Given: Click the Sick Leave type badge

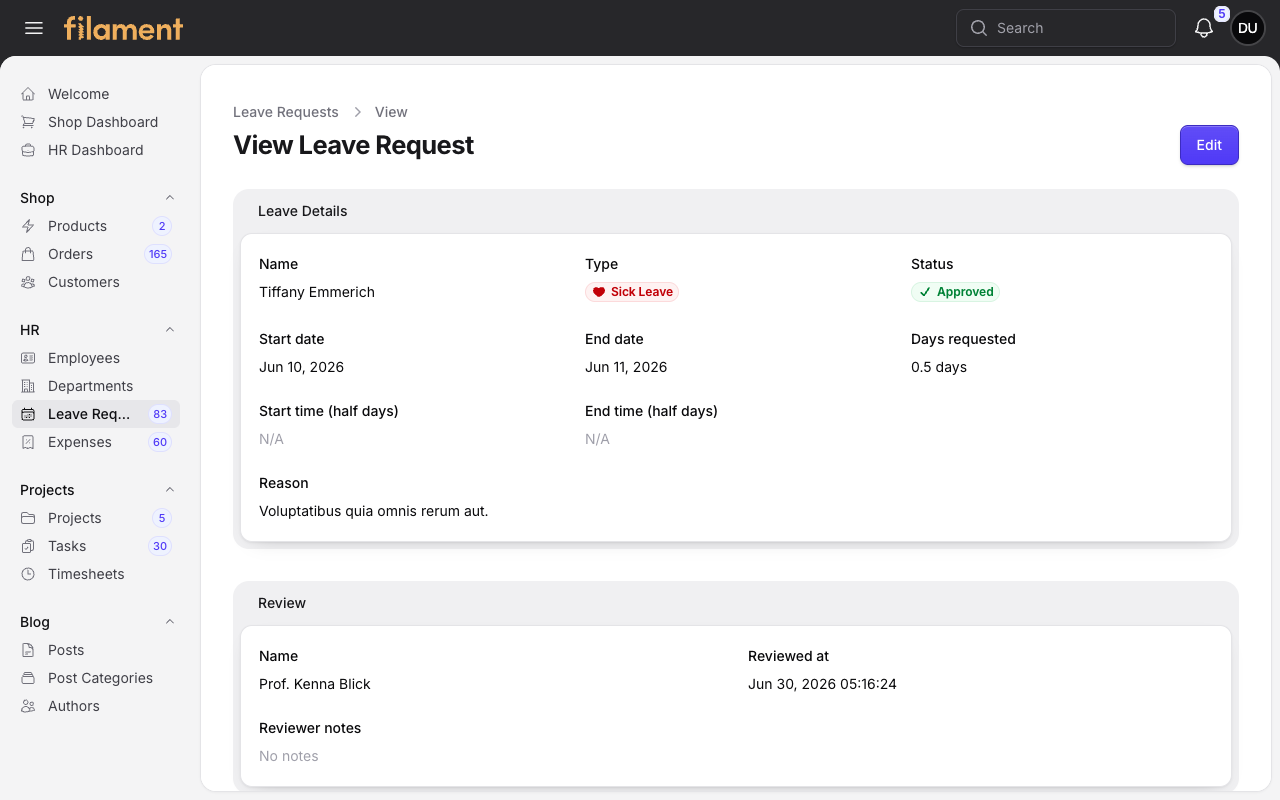Looking at the screenshot, I should pyautogui.click(x=632, y=292).
